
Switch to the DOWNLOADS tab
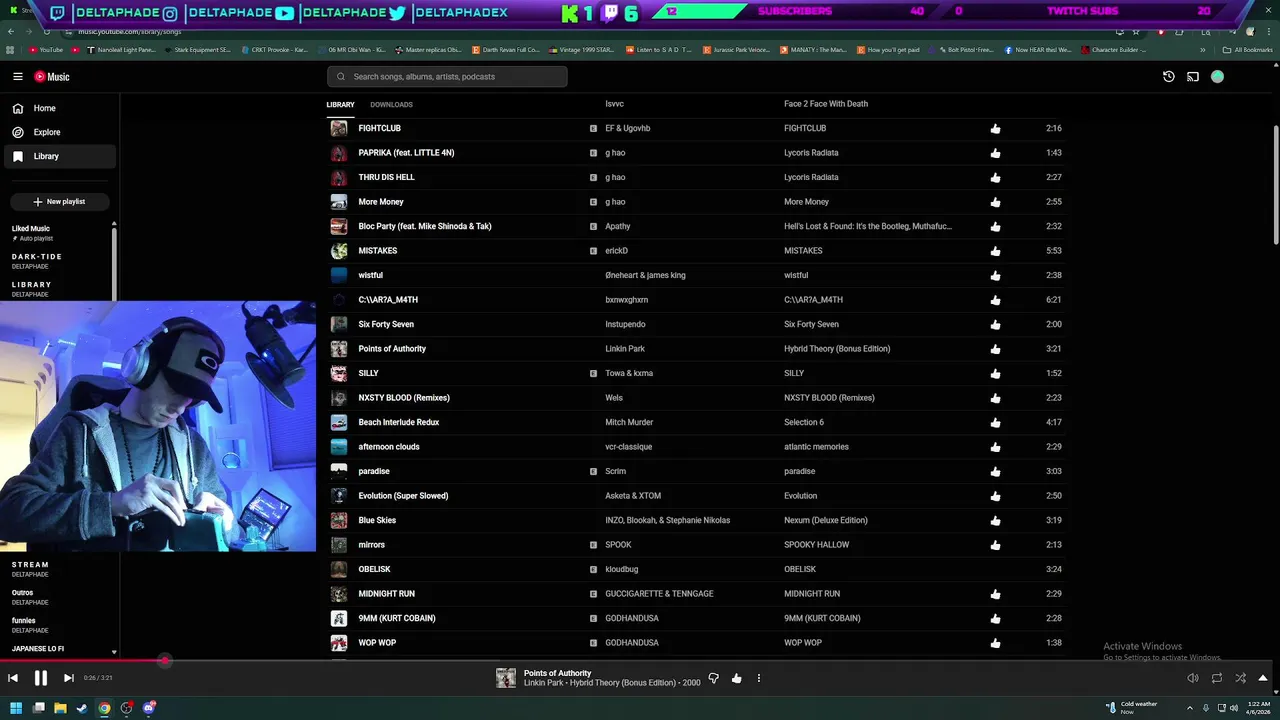391,104
